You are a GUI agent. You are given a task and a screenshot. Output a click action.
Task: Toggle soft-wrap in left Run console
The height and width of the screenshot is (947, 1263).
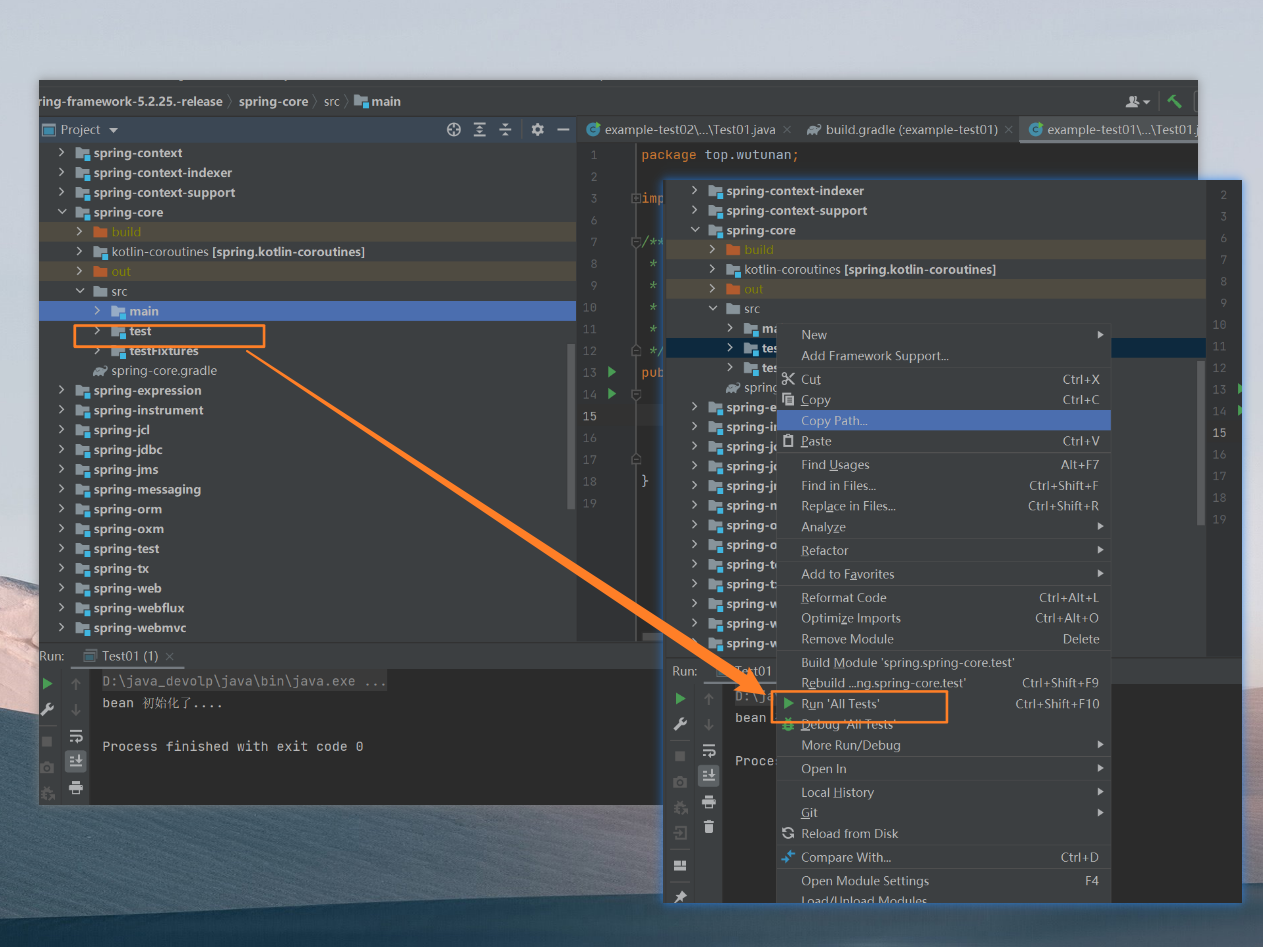(x=76, y=736)
